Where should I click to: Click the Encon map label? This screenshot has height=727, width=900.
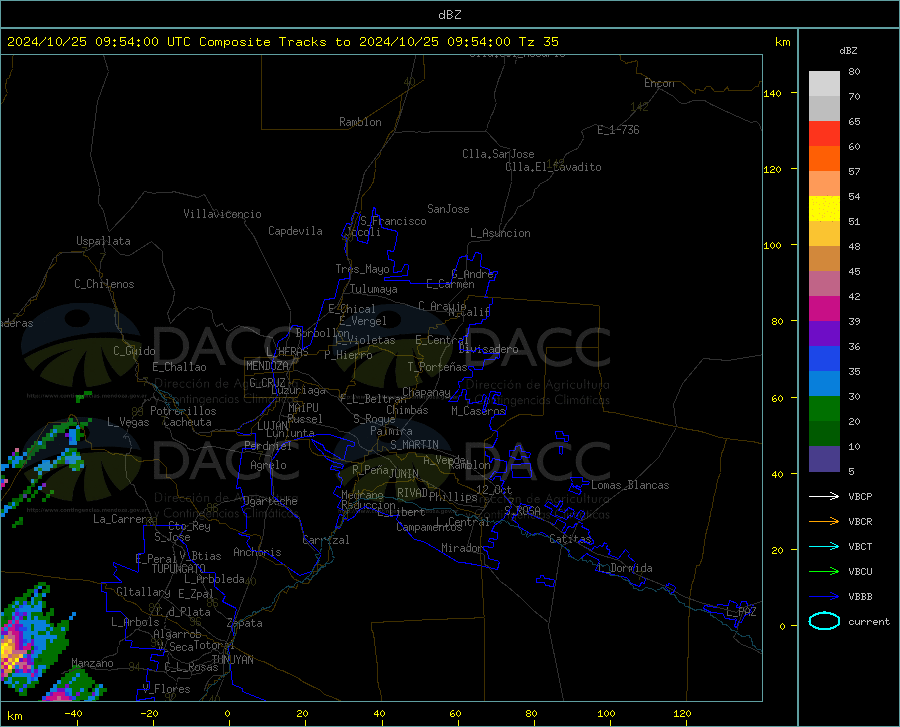point(659,83)
